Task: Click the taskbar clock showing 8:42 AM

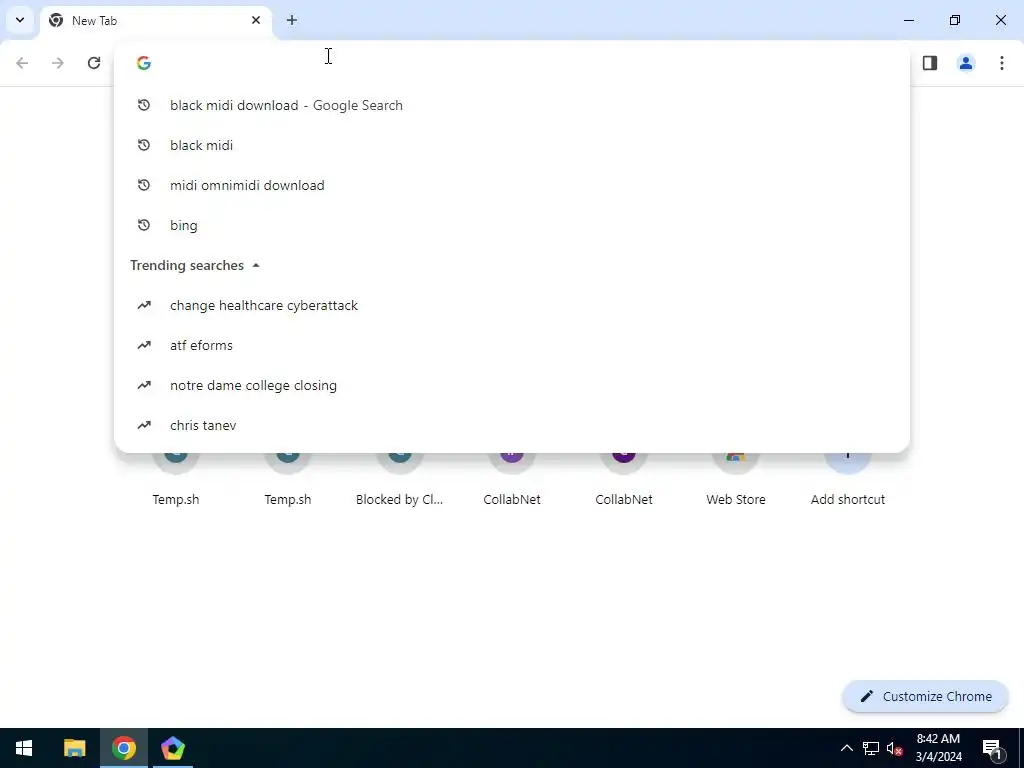Action: [938, 748]
